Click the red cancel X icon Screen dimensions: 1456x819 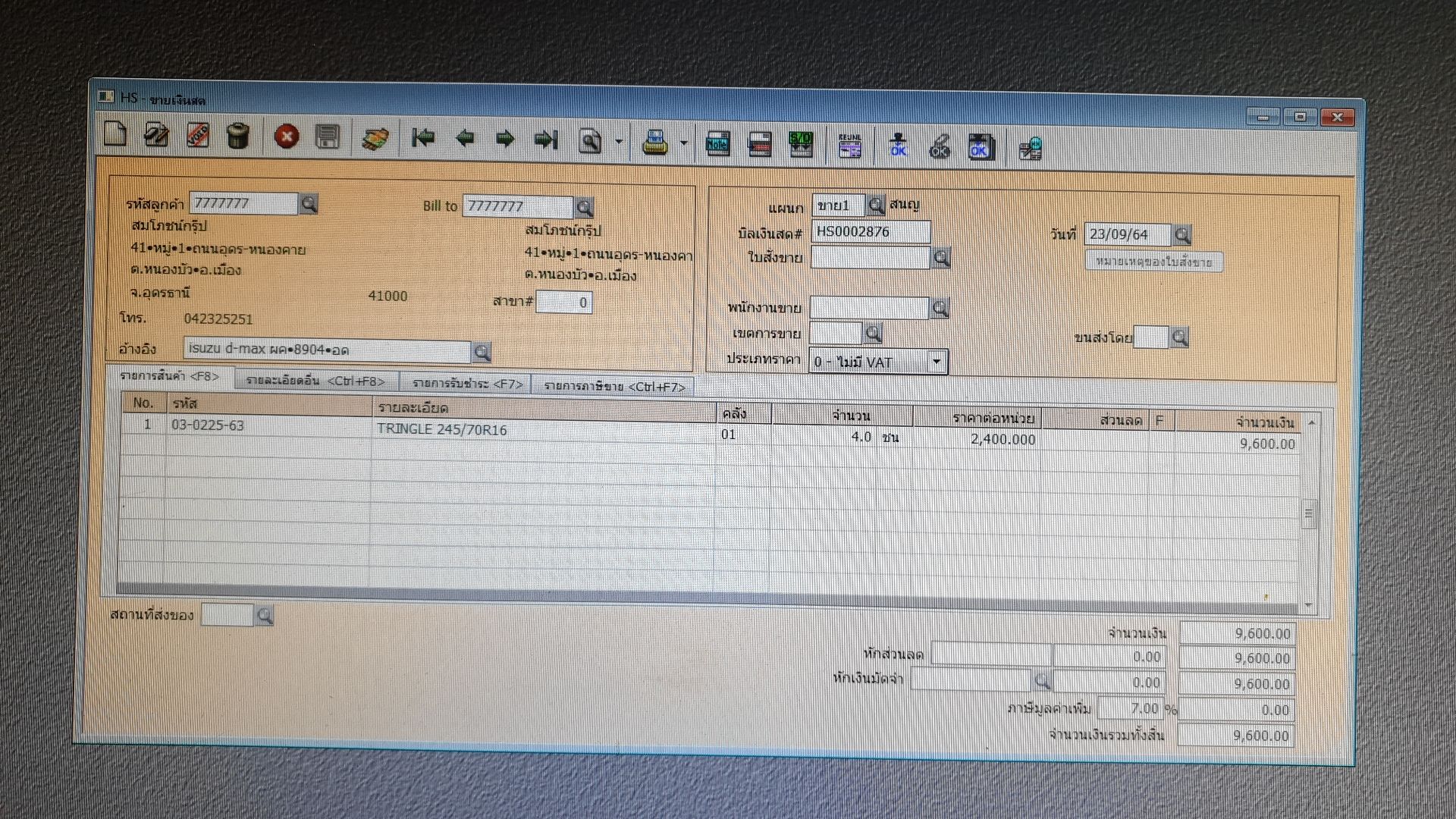pyautogui.click(x=286, y=137)
